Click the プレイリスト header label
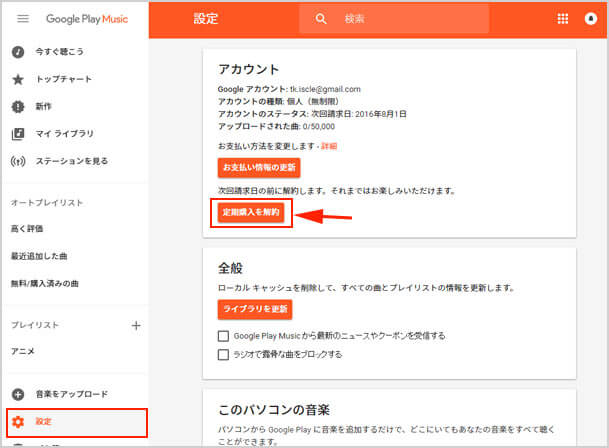 click(x=35, y=325)
